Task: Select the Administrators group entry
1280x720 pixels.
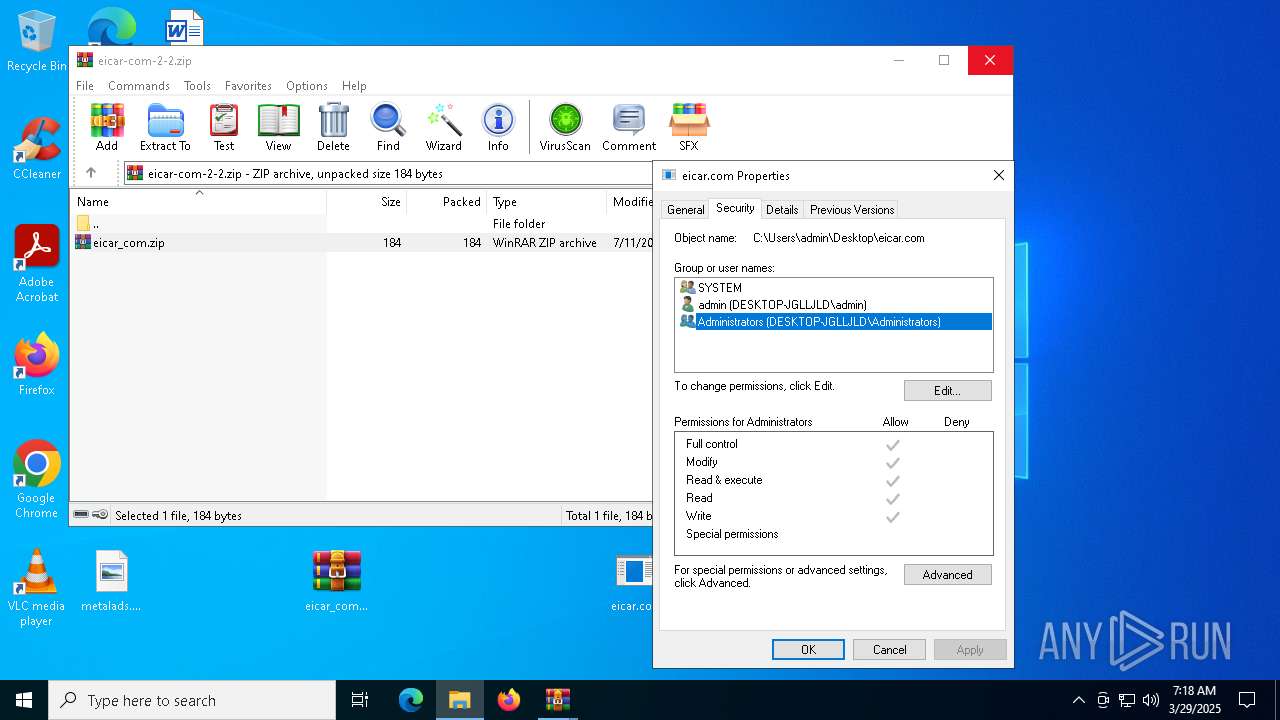Action: tap(833, 321)
